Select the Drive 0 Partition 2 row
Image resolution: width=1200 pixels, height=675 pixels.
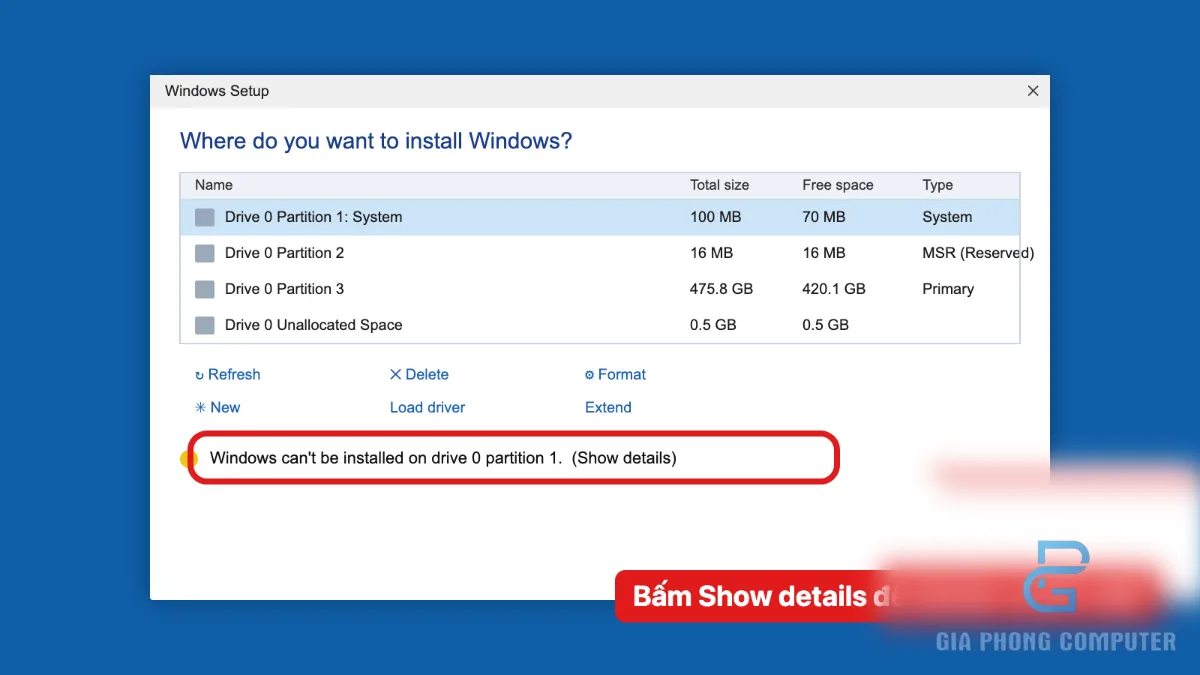click(x=600, y=253)
